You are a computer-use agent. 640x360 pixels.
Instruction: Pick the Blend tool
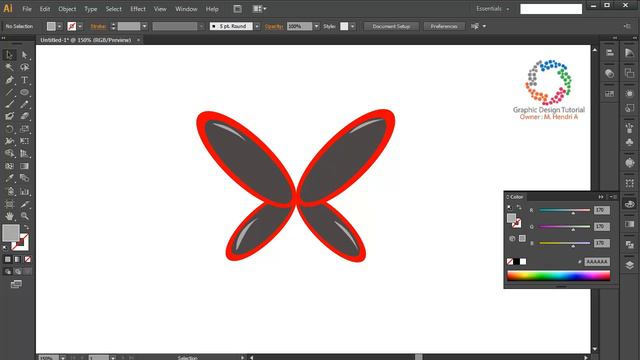pyautogui.click(x=24, y=178)
